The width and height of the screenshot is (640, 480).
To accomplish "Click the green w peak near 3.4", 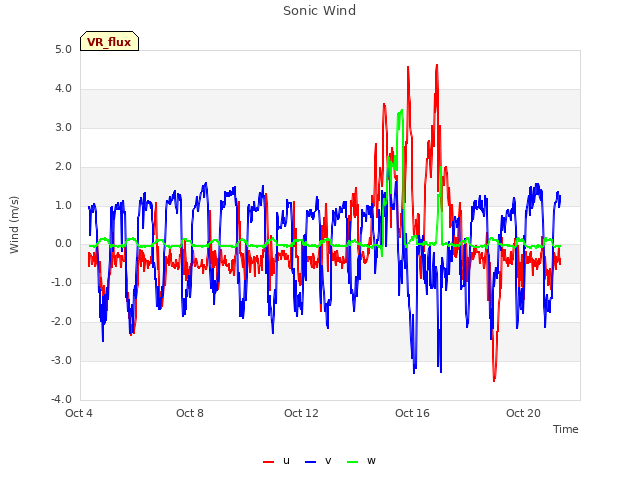I will point(402,110).
